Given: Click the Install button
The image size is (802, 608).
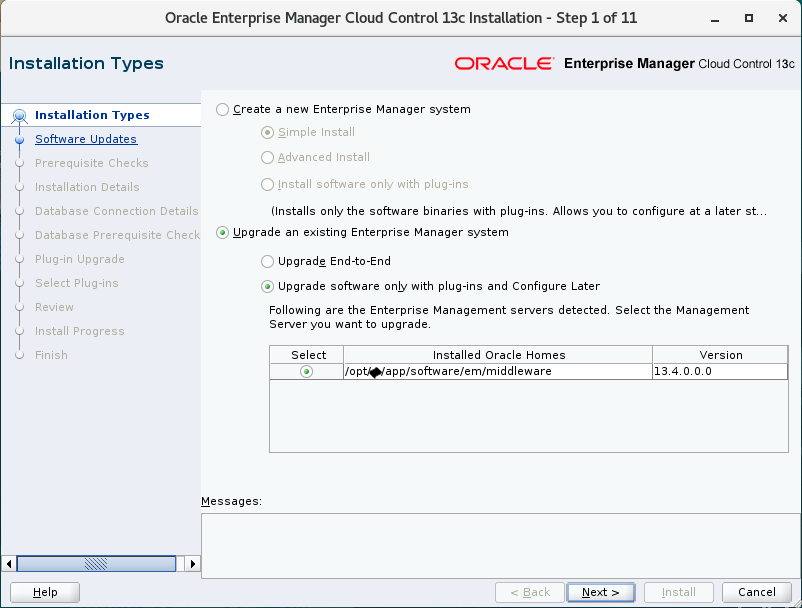Looking at the screenshot, I should tap(679, 592).
